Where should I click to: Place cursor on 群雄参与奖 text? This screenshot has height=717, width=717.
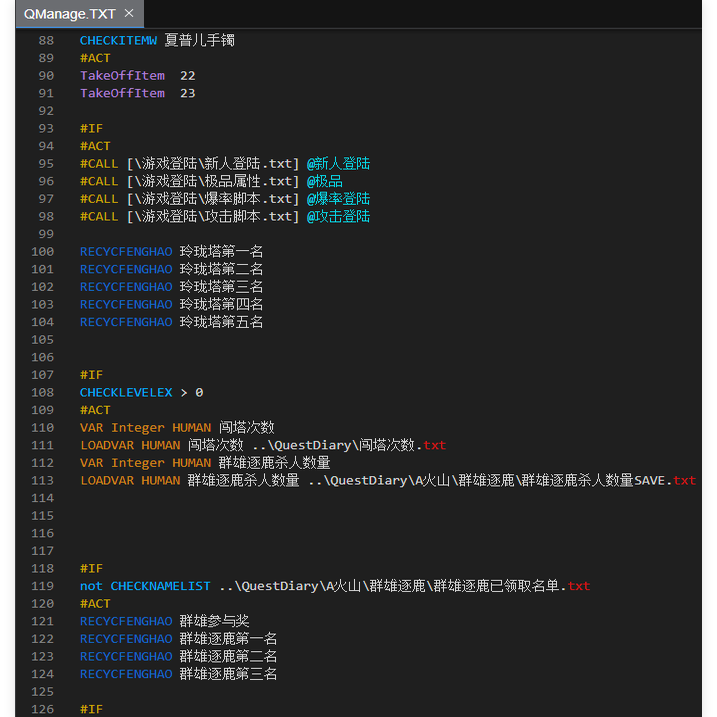[x=214, y=621]
